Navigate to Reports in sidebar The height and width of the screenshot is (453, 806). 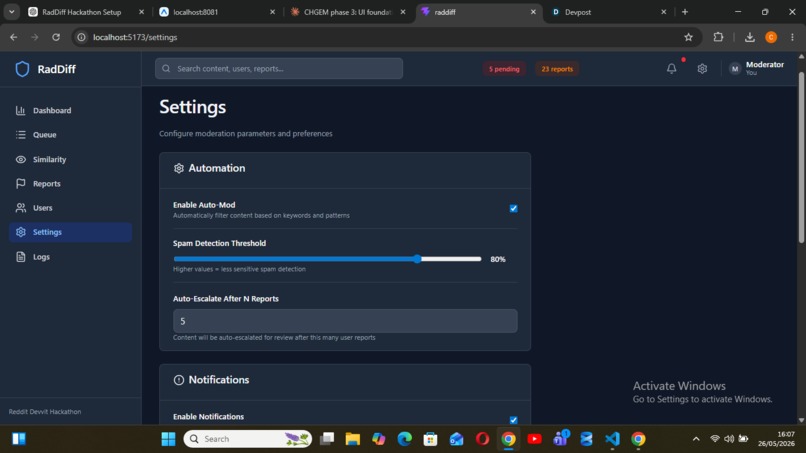pos(70,184)
